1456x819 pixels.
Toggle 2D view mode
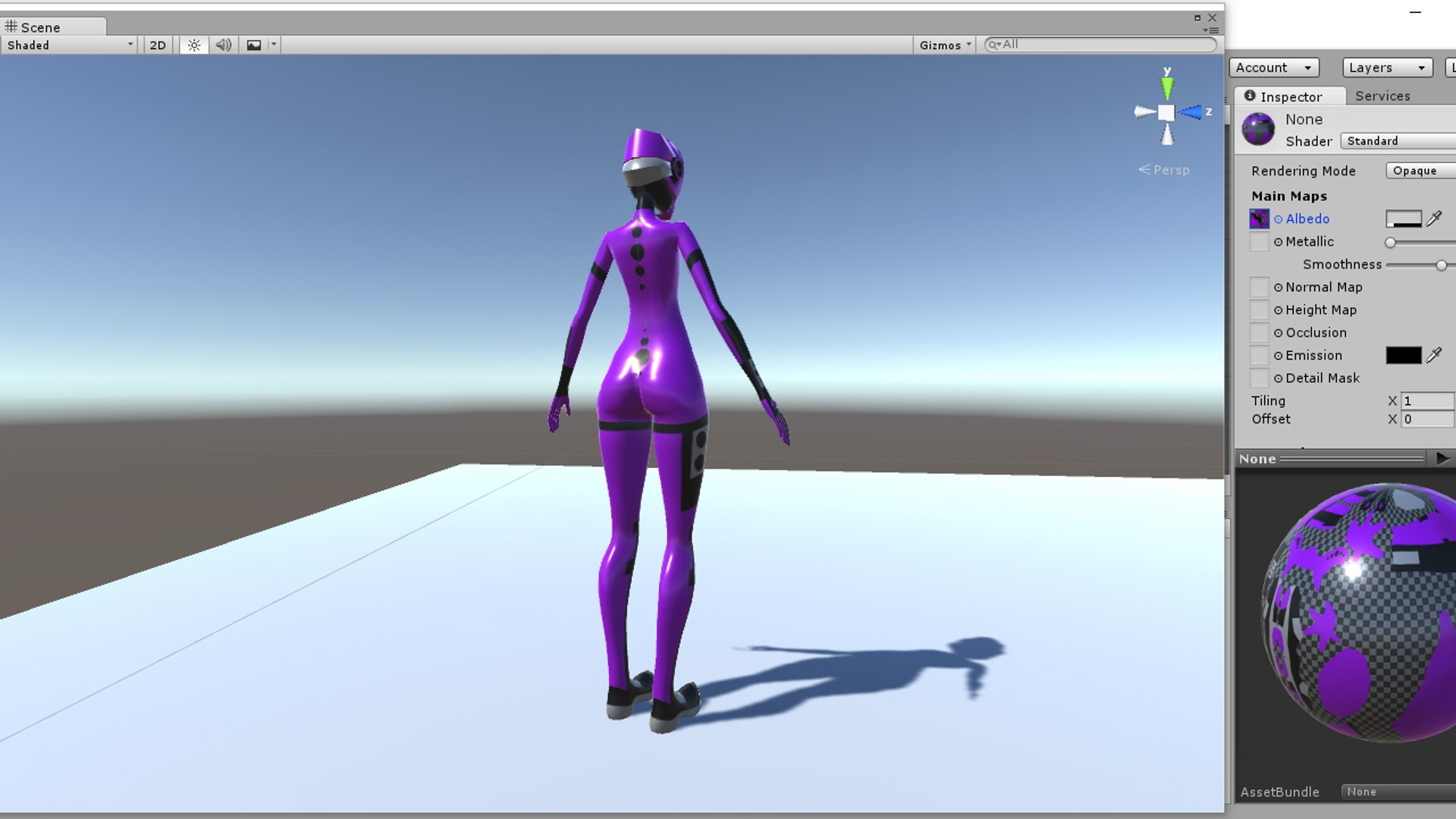click(158, 45)
